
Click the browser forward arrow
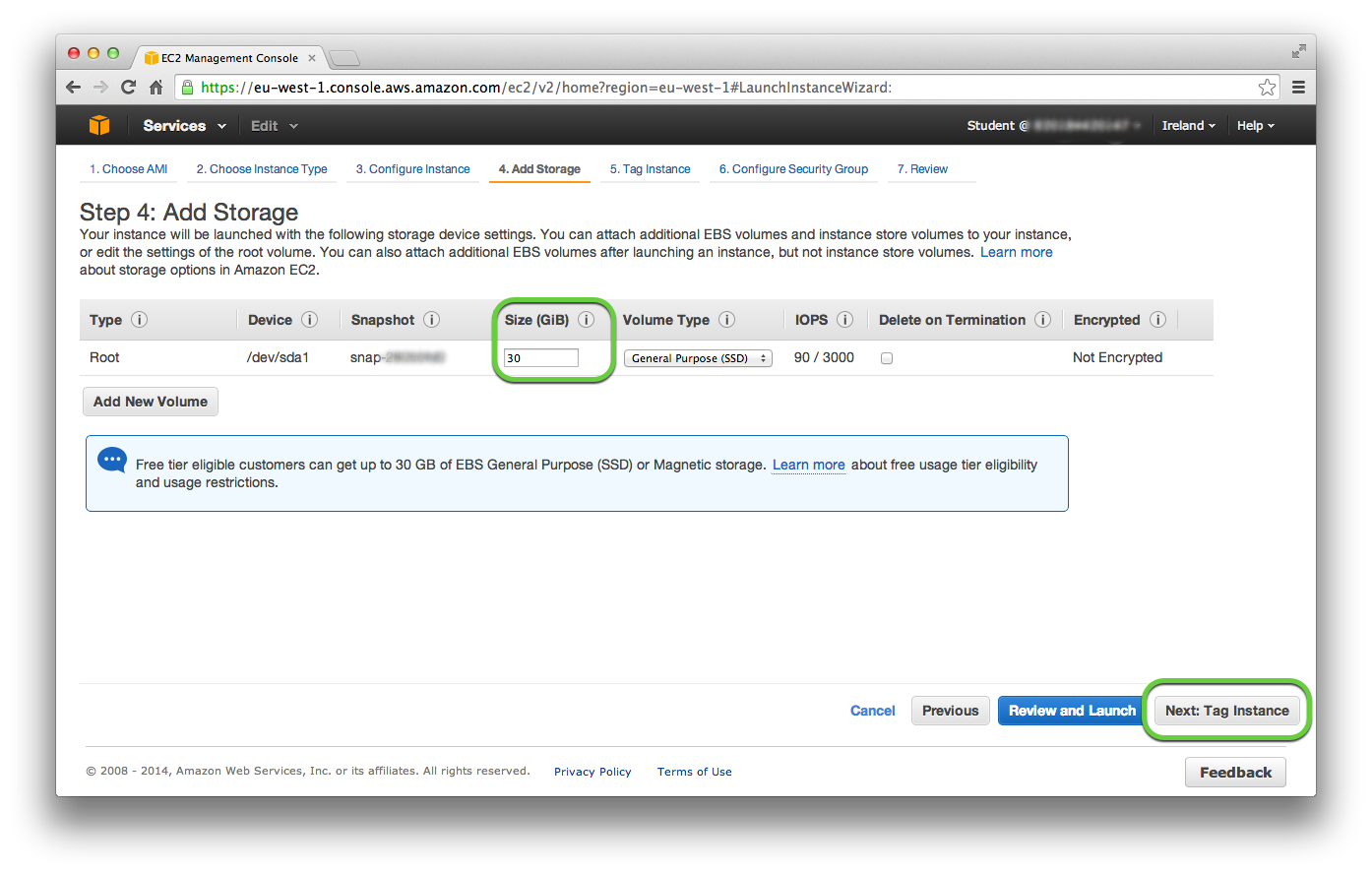tap(100, 88)
